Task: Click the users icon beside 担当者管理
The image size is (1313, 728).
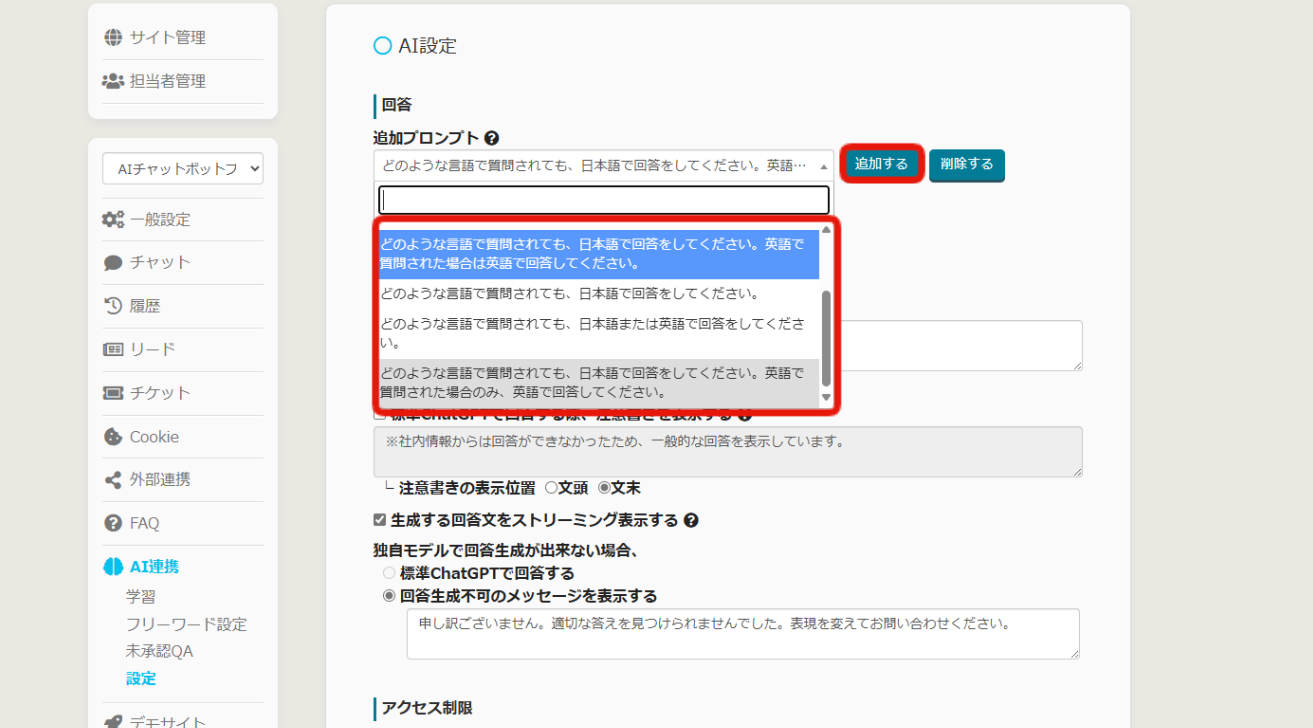Action: pyautogui.click(x=113, y=81)
